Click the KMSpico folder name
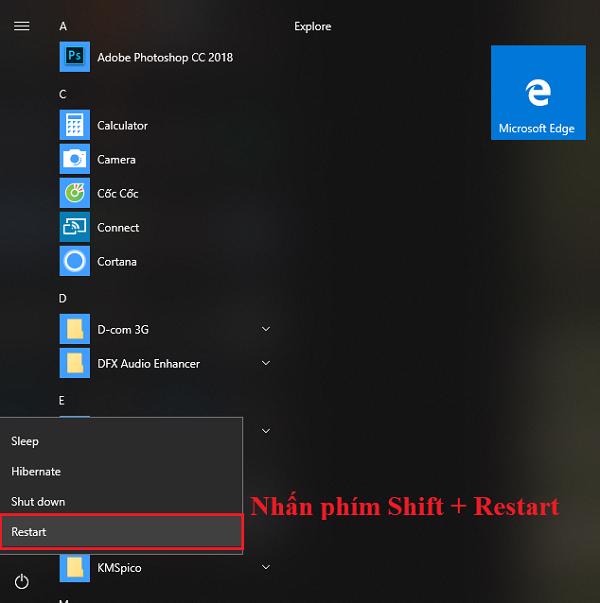Viewport: 600px width, 603px height. click(119, 568)
